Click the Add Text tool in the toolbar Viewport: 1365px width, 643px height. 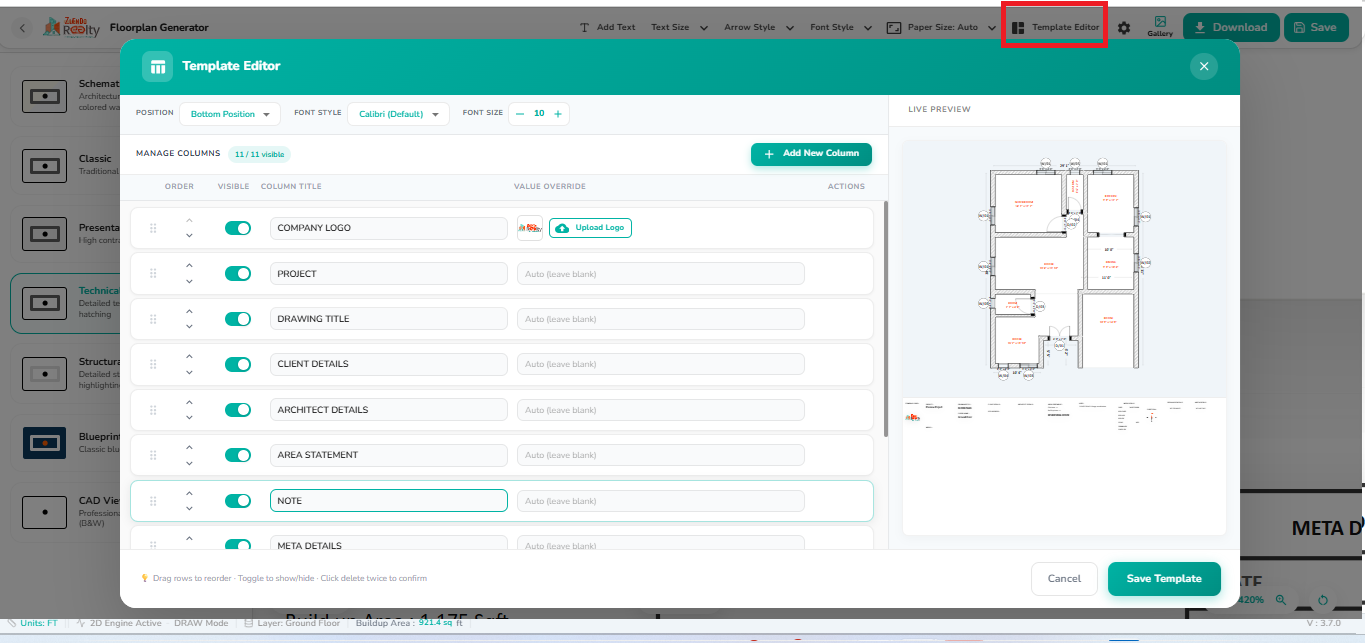[607, 28]
